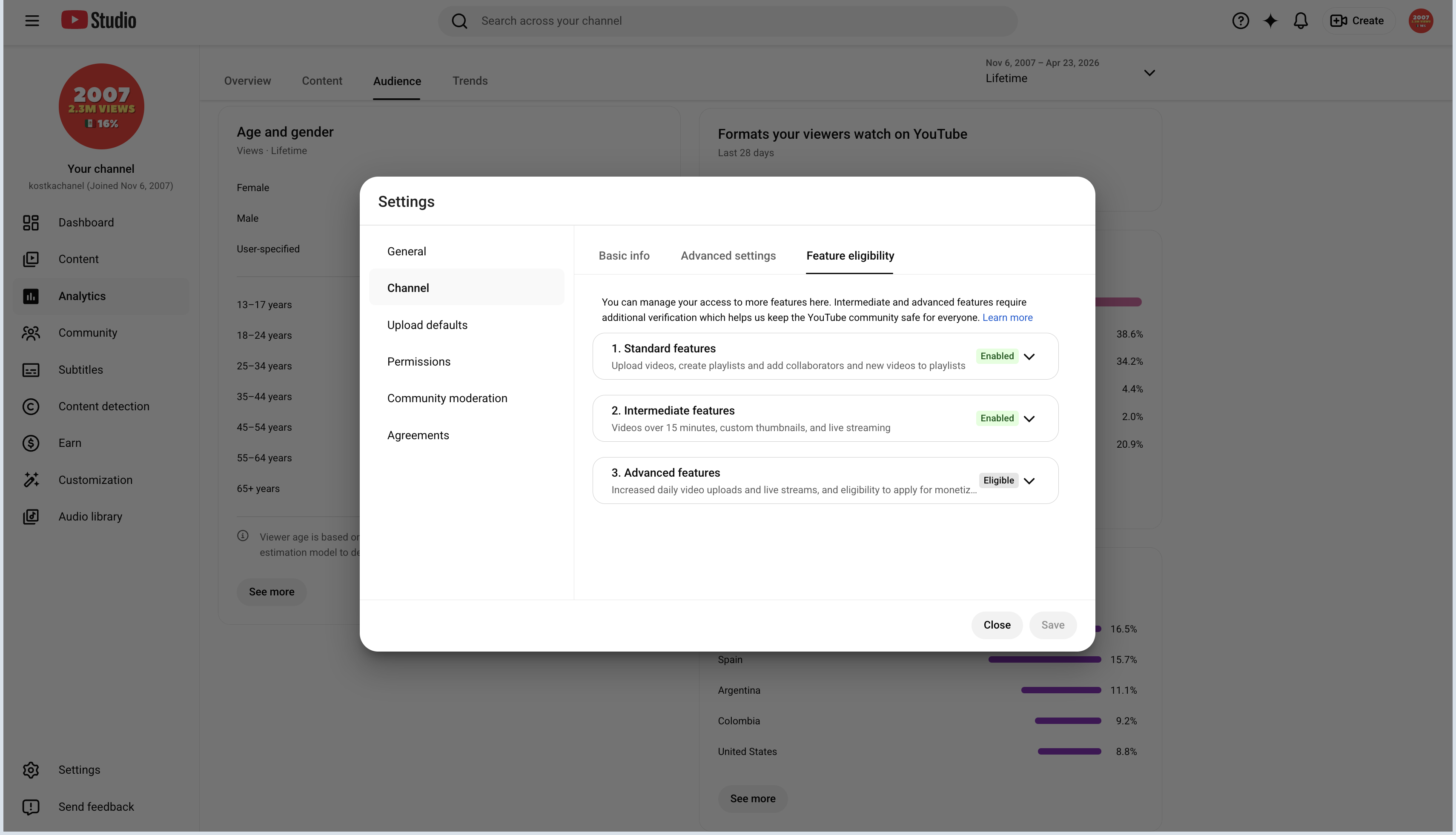The height and width of the screenshot is (835, 1456).
Task: Click the viewer age info icon
Action: pos(243,536)
